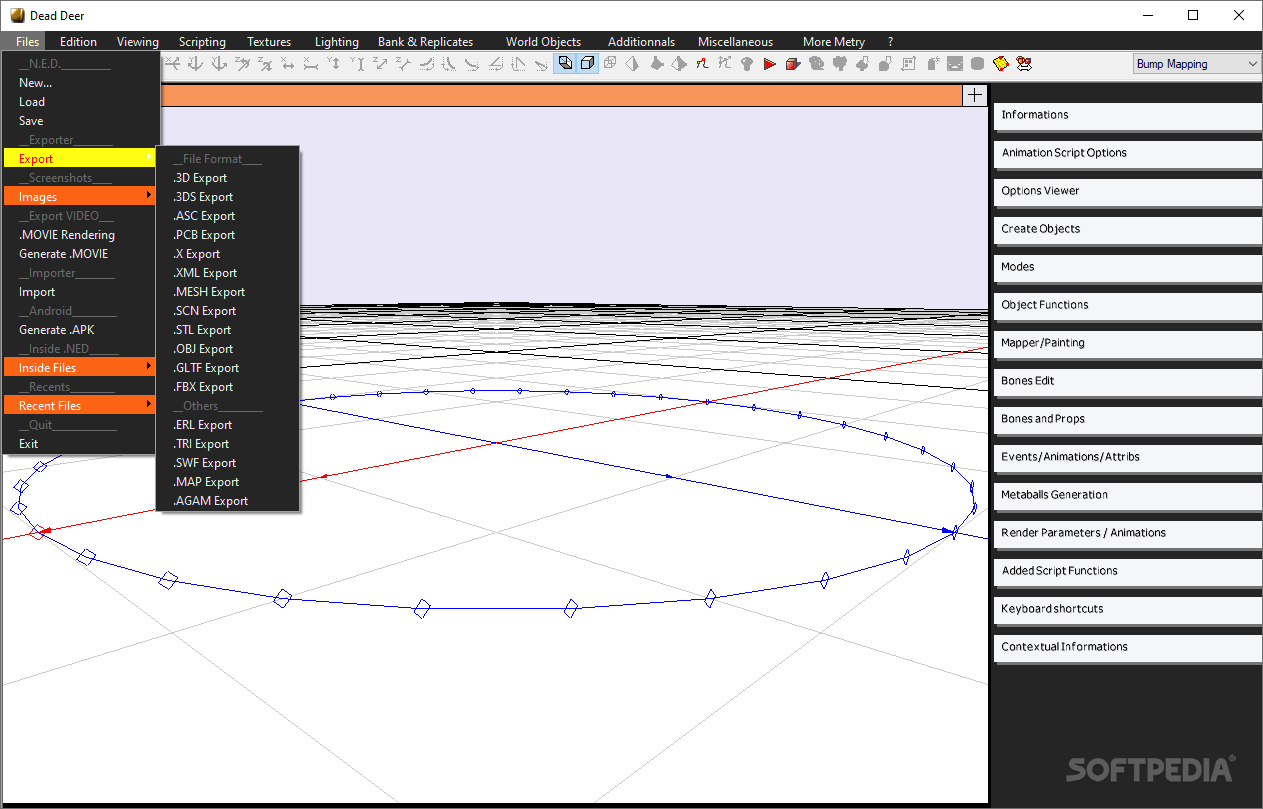
Task: Open the Edition menu
Action: 78,41
